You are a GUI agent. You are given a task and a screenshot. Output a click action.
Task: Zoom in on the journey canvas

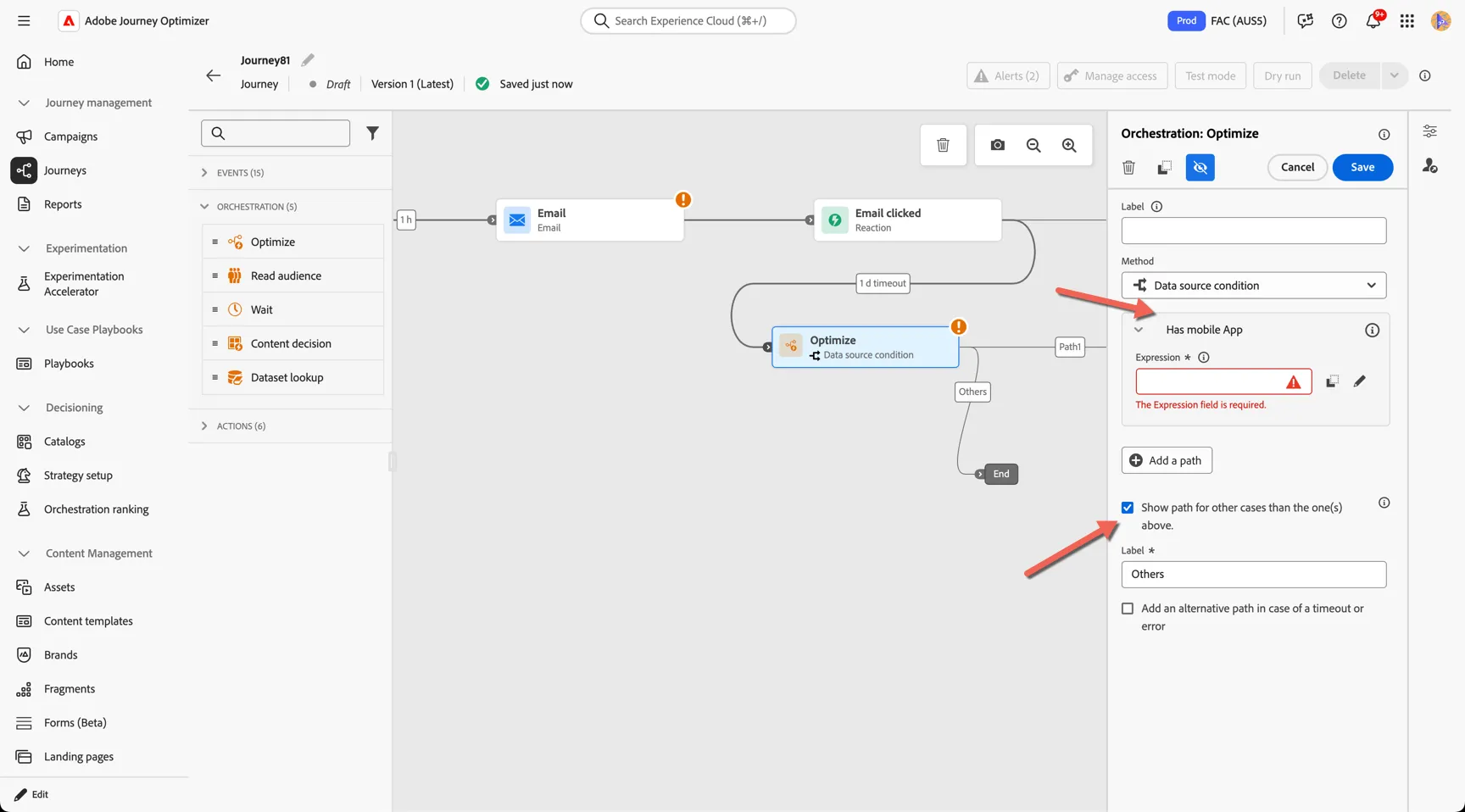[1069, 145]
